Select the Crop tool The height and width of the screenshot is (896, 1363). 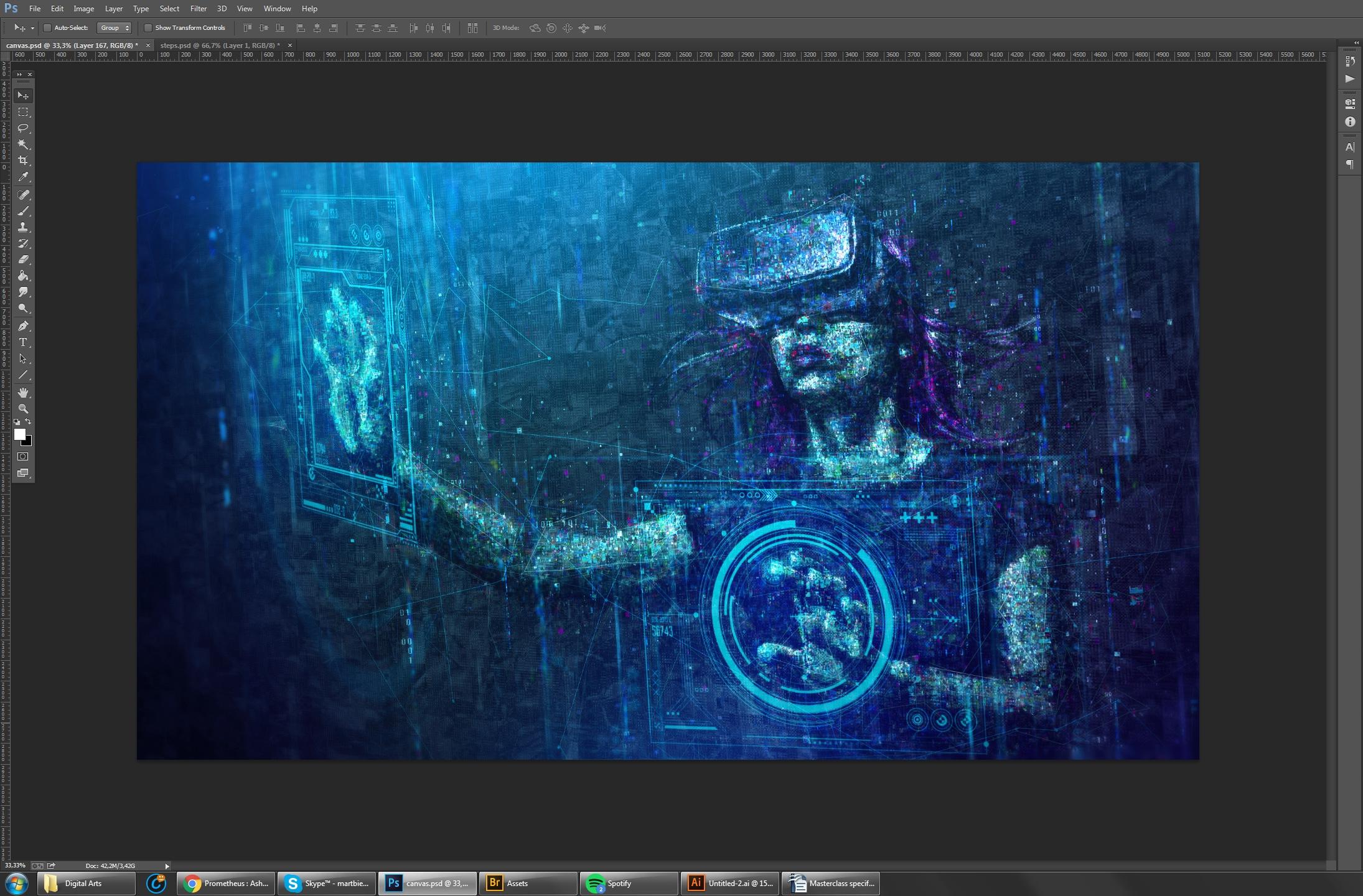[x=23, y=161]
